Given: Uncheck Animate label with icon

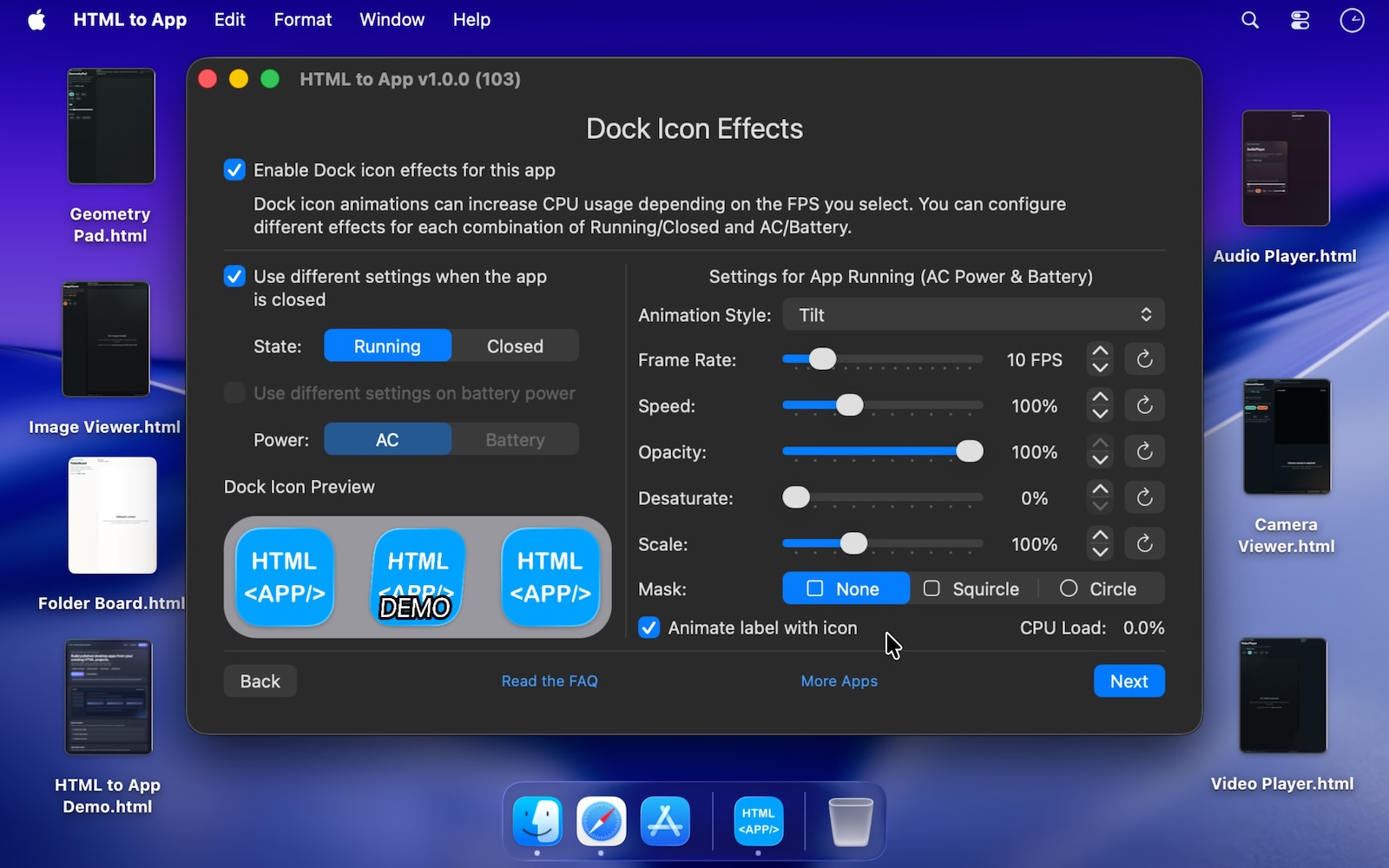Looking at the screenshot, I should [x=649, y=628].
